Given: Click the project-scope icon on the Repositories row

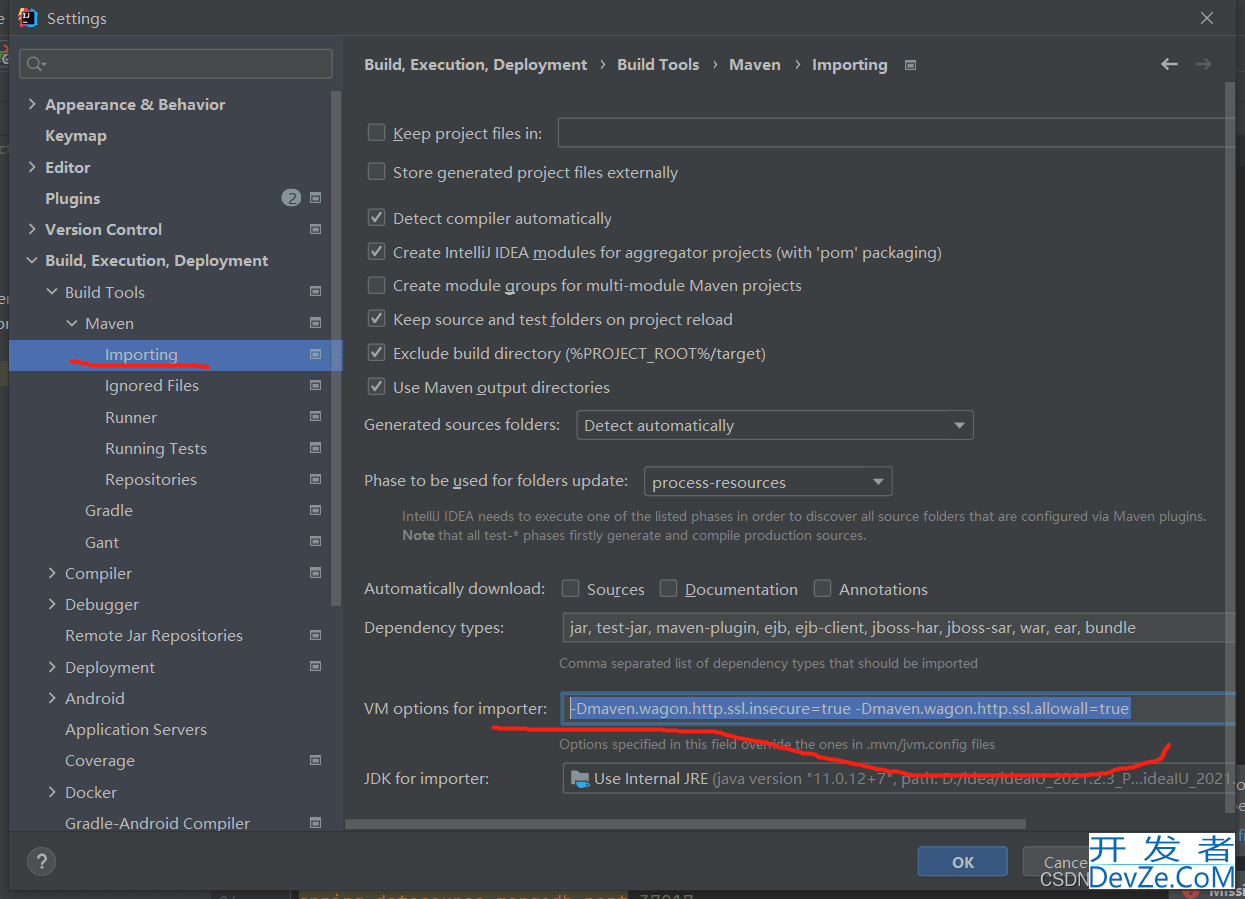Looking at the screenshot, I should point(316,479).
